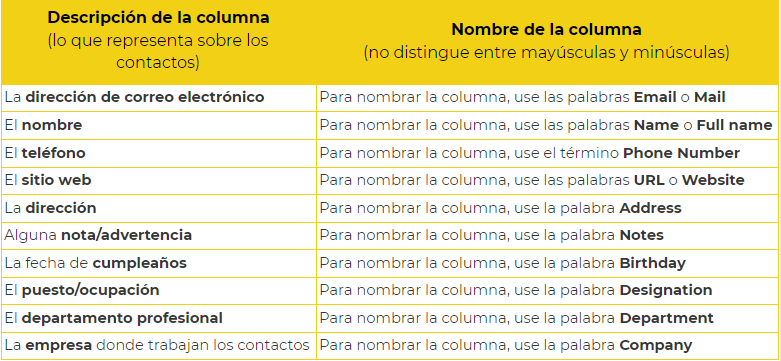Select the 'El puesto/ocupación' cell
The image size is (781, 361).
tap(158, 291)
